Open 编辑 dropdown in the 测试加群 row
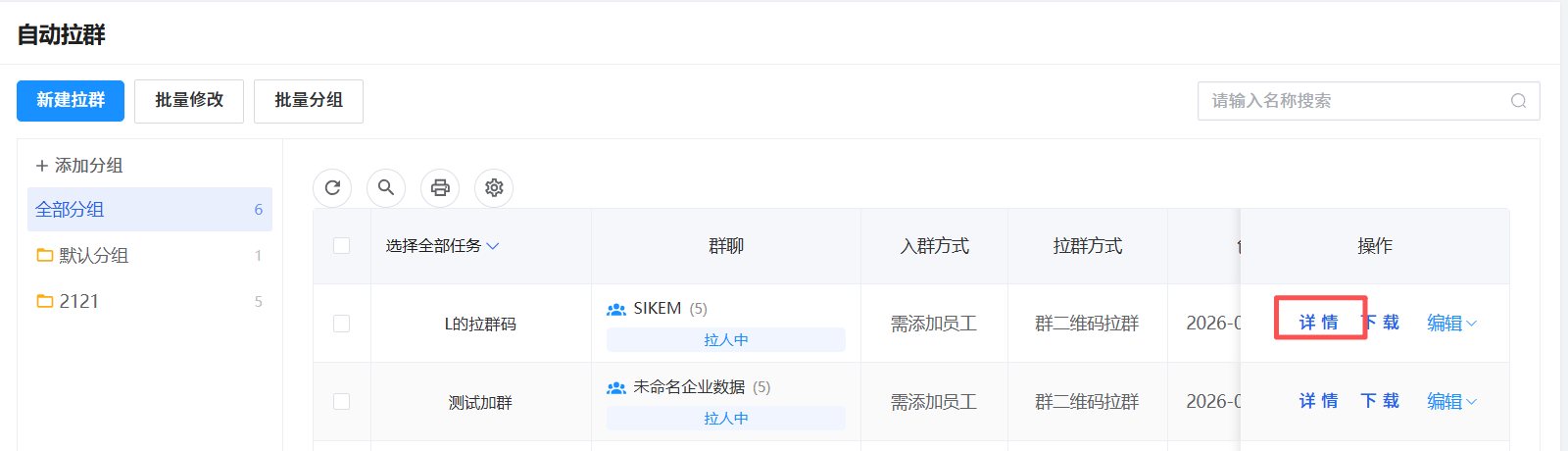 (1451, 401)
